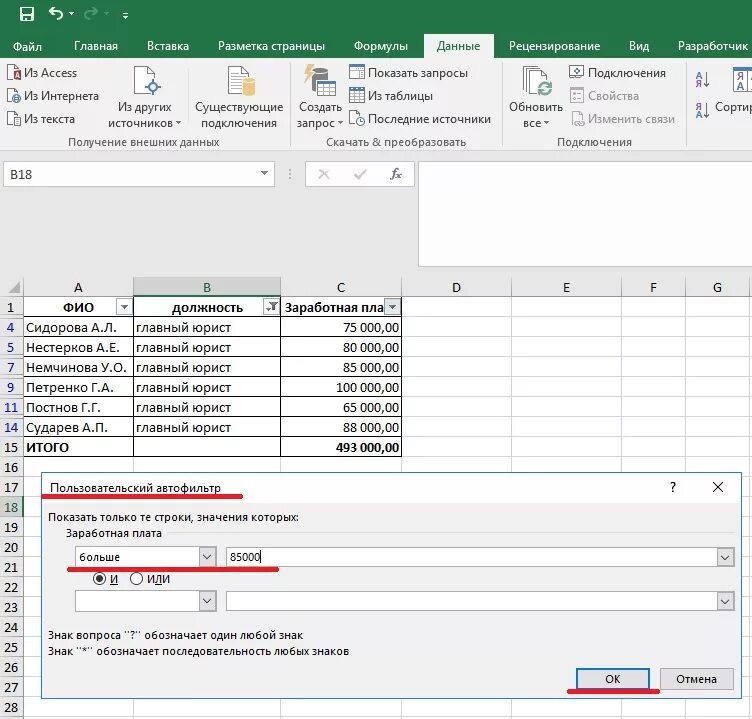The image size is (752, 719).
Task: Open the должность active filter button
Action: click(x=271, y=307)
